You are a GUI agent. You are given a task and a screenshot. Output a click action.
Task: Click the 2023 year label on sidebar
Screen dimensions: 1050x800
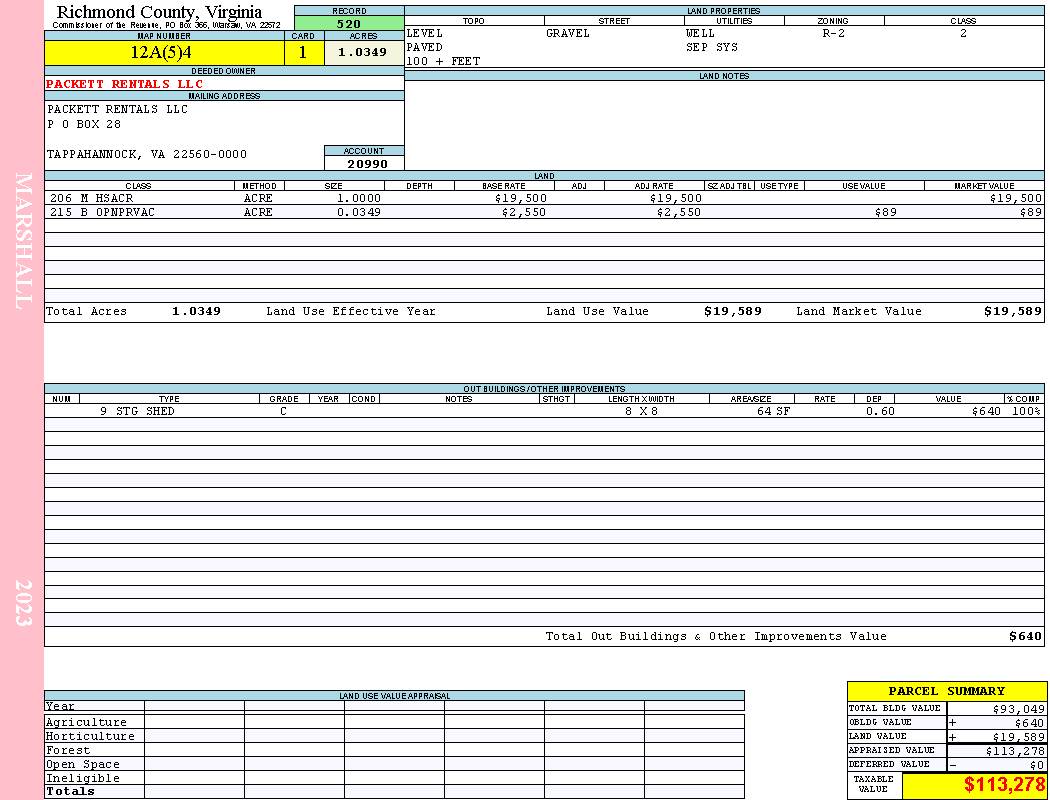tap(23, 603)
